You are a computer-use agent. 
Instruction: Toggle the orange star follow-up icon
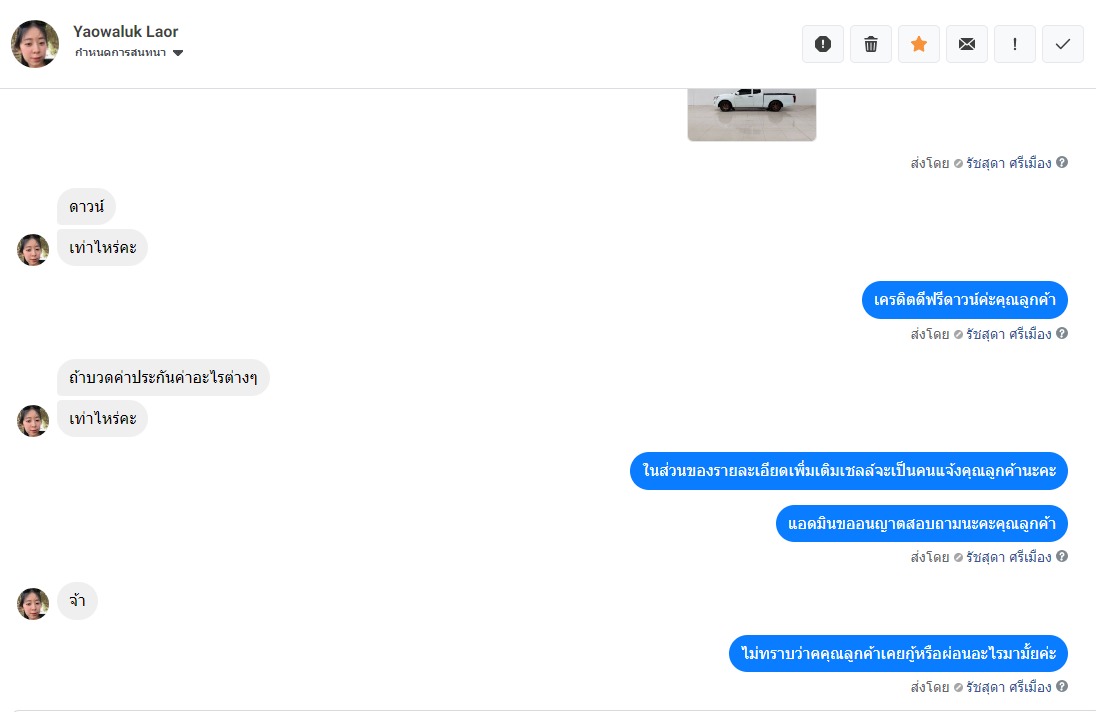(x=918, y=44)
